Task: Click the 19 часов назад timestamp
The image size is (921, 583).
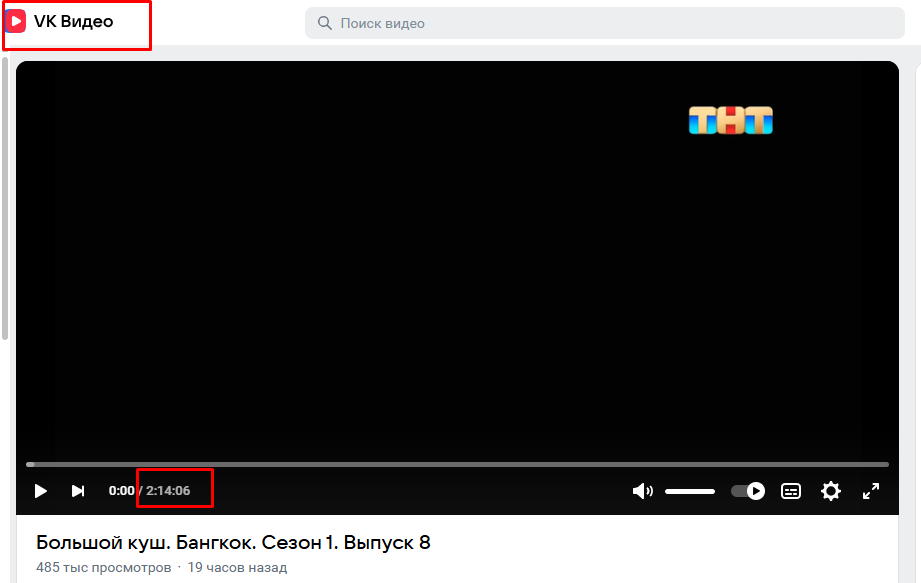Action: click(x=237, y=568)
